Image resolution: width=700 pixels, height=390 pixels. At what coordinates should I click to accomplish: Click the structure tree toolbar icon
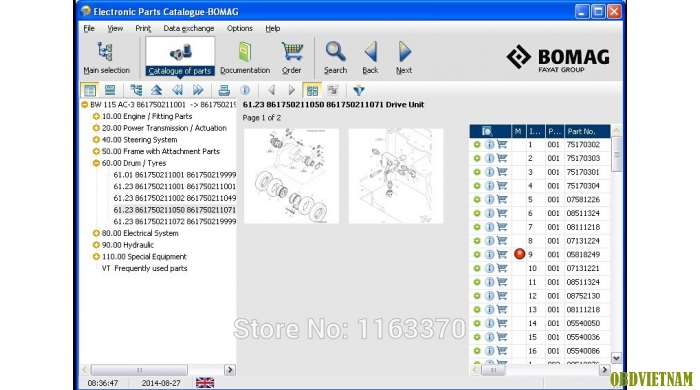click(136, 90)
